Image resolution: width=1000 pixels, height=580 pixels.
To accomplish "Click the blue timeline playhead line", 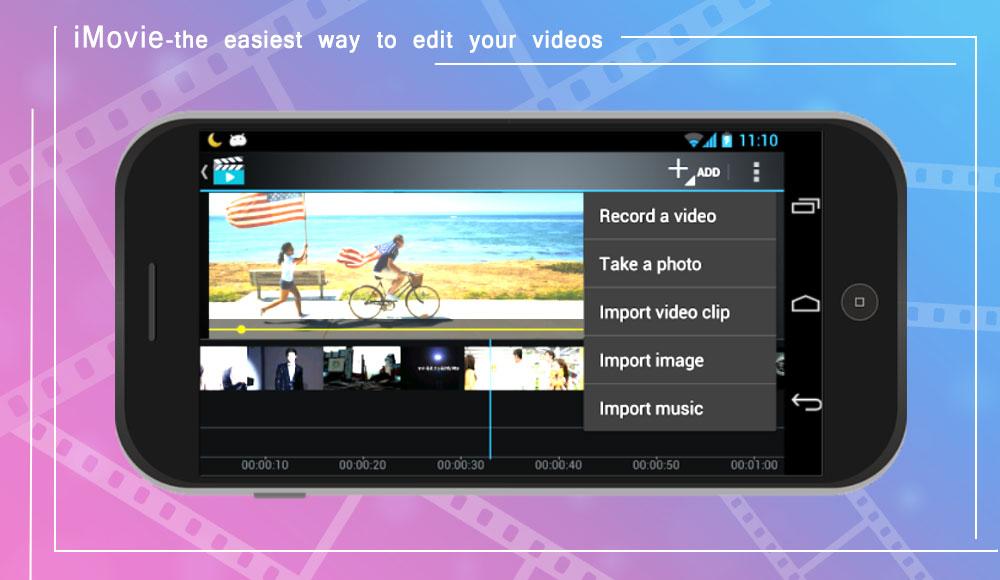I will point(490,399).
